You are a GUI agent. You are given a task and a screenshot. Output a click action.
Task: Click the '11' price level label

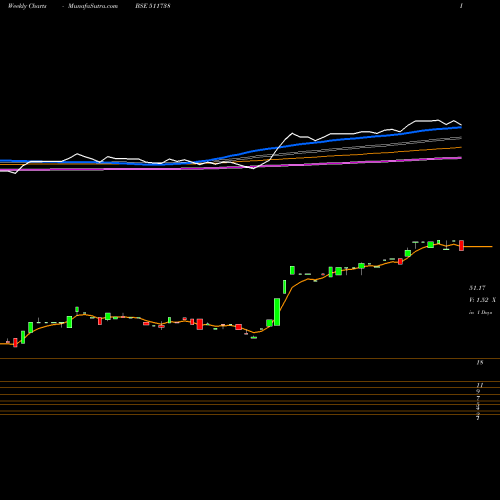pyautogui.click(x=479, y=385)
